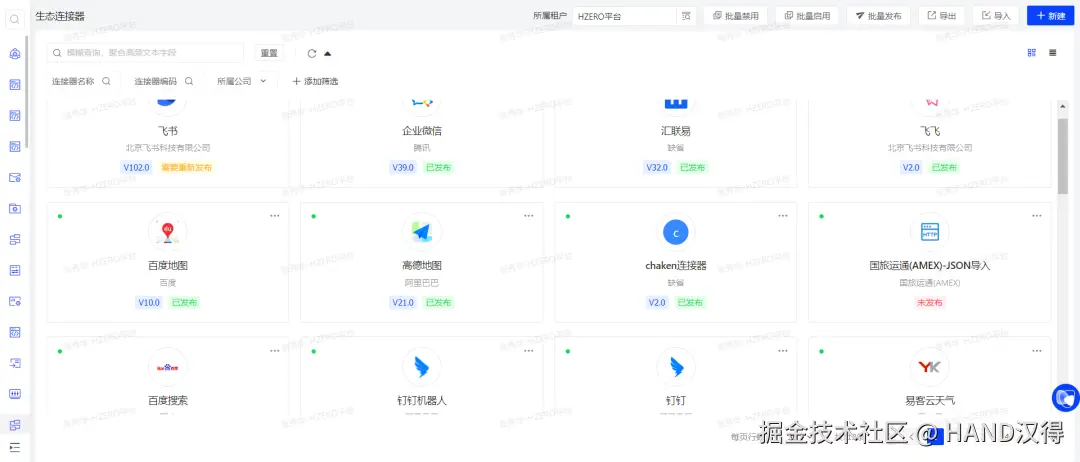Expand the sidebar with the bottom menu icon

(14, 448)
